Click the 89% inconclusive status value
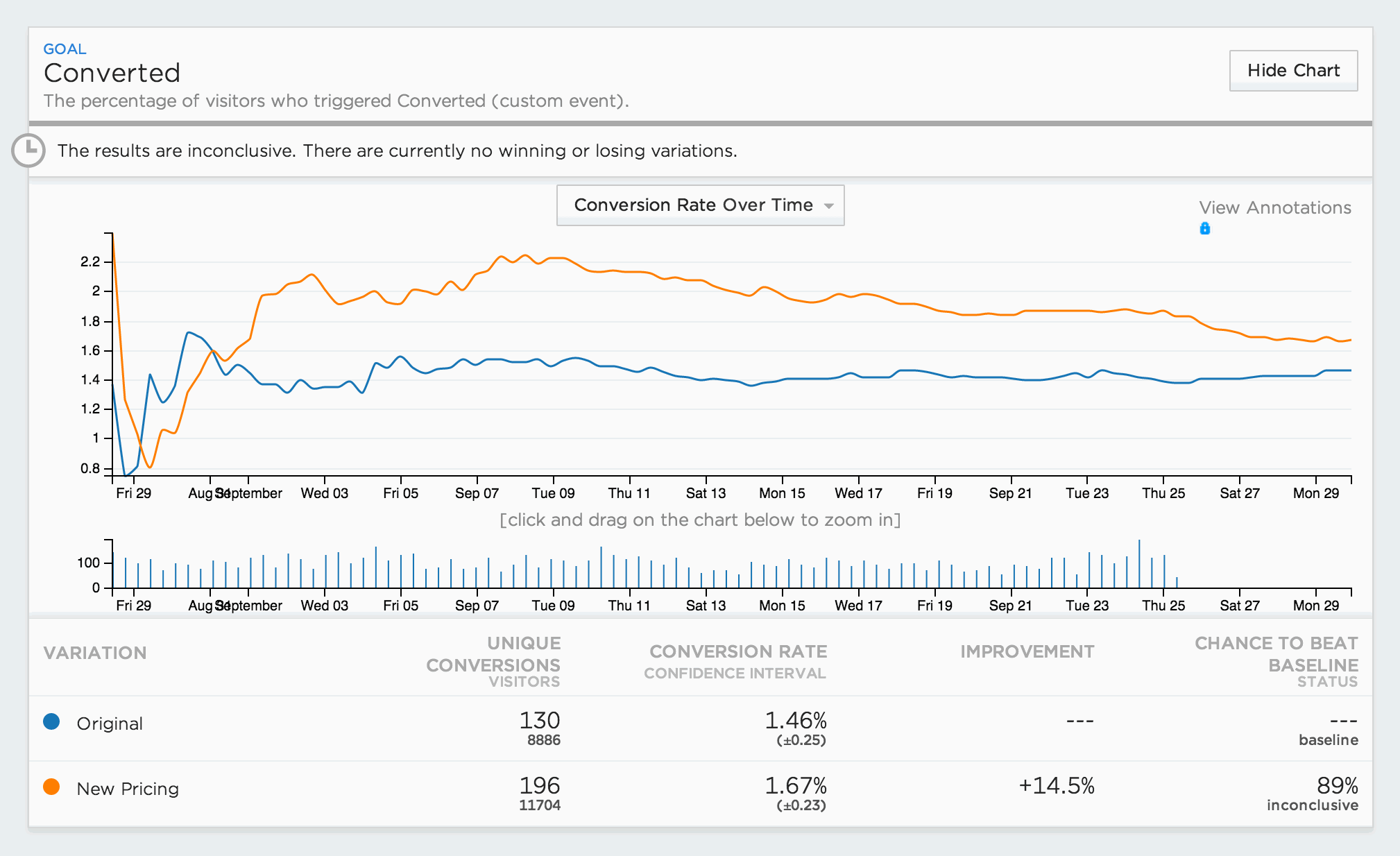The height and width of the screenshot is (856, 1400). click(x=1337, y=786)
